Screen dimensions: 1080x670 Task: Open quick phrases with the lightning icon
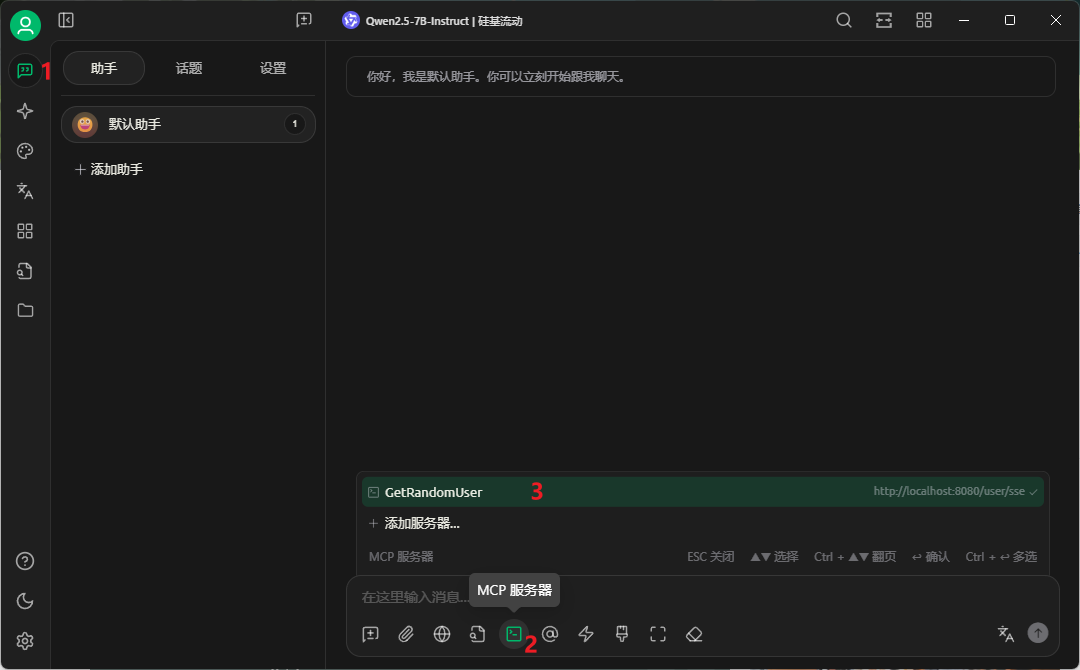(x=585, y=634)
